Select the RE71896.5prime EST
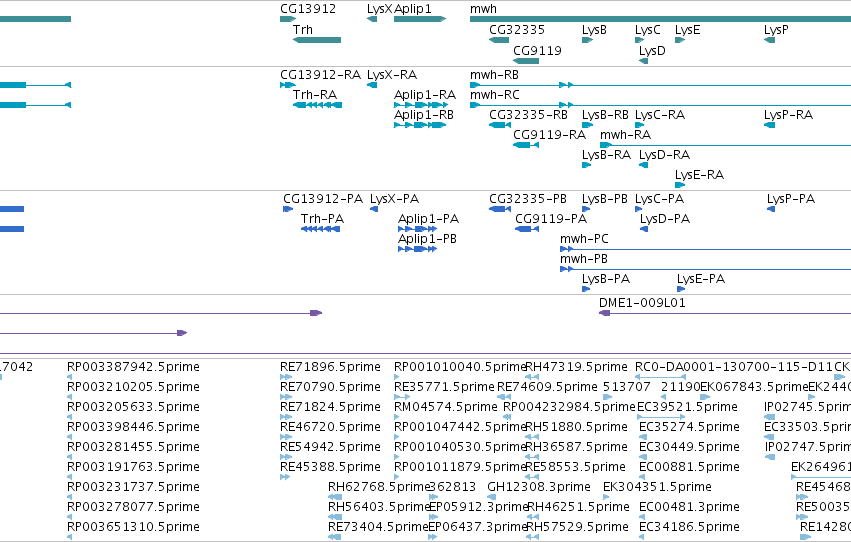Image resolution: width=851 pixels, height=542 pixels. tap(330, 367)
